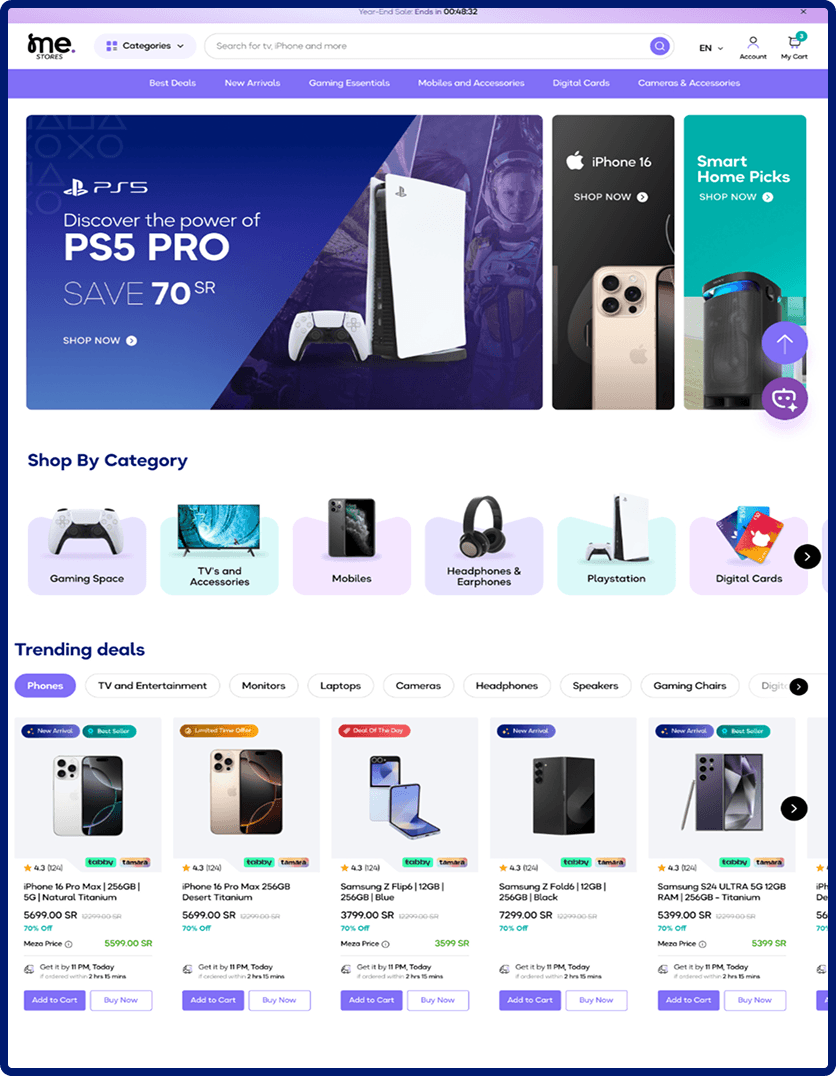Open Gaming Essentials menu item
Image resolution: width=836 pixels, height=1076 pixels.
pyautogui.click(x=349, y=83)
